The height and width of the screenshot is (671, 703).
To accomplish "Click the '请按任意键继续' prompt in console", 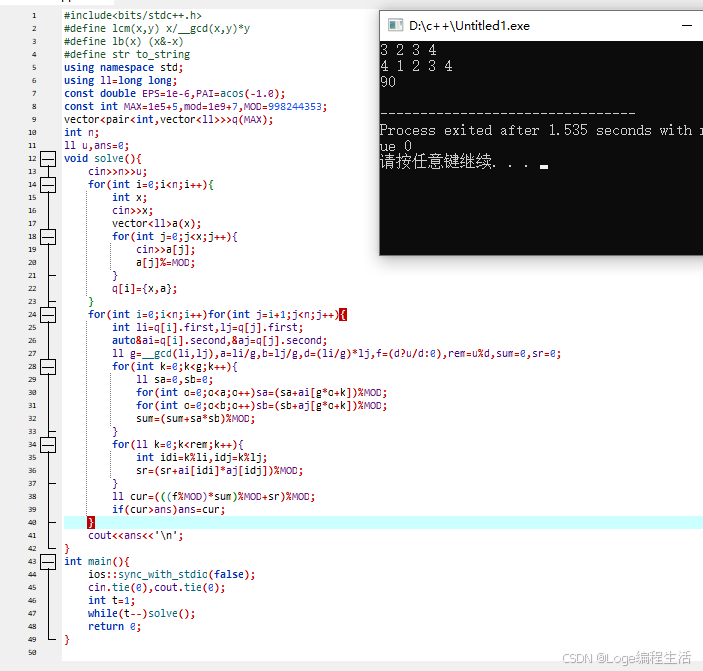I will pyautogui.click(x=438, y=161).
